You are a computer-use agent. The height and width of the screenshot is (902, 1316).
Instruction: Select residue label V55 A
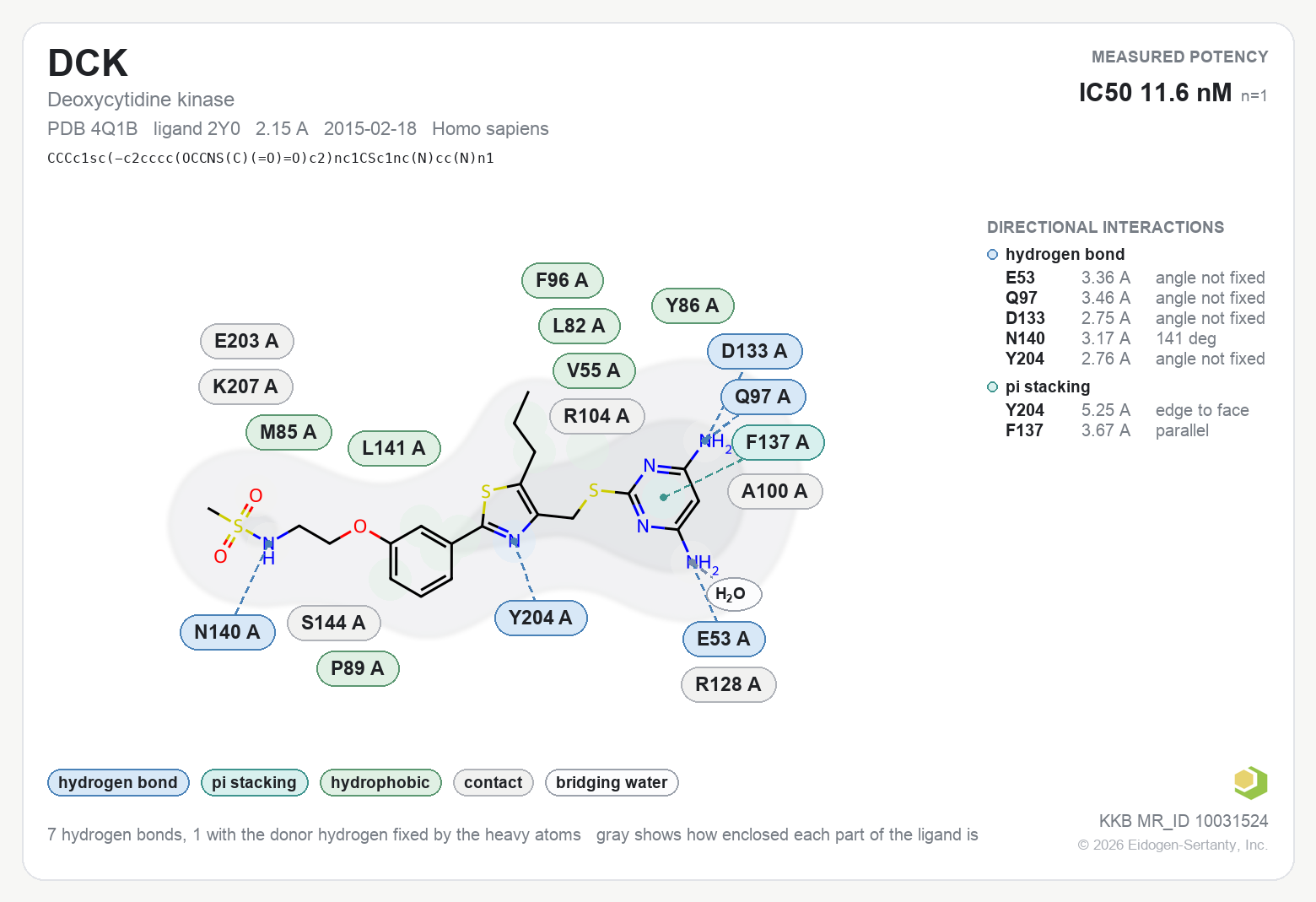(594, 370)
